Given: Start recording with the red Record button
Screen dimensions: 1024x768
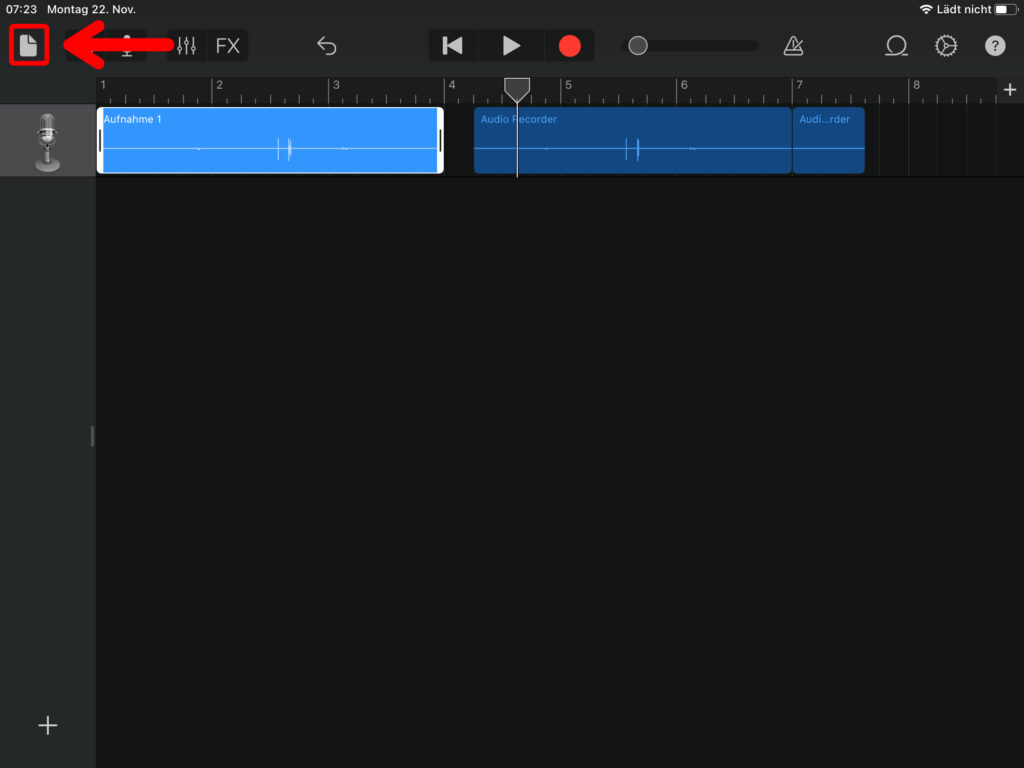Looking at the screenshot, I should (x=569, y=46).
